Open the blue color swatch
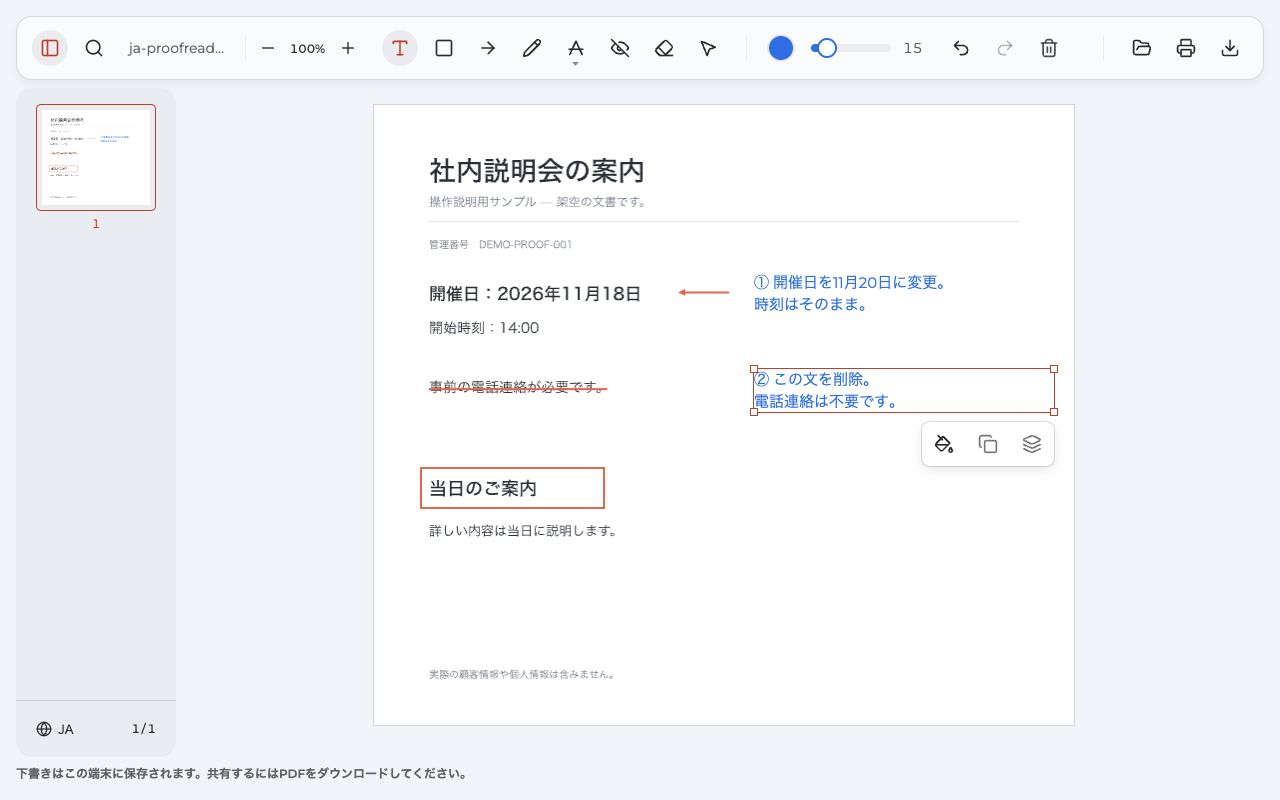 (781, 48)
